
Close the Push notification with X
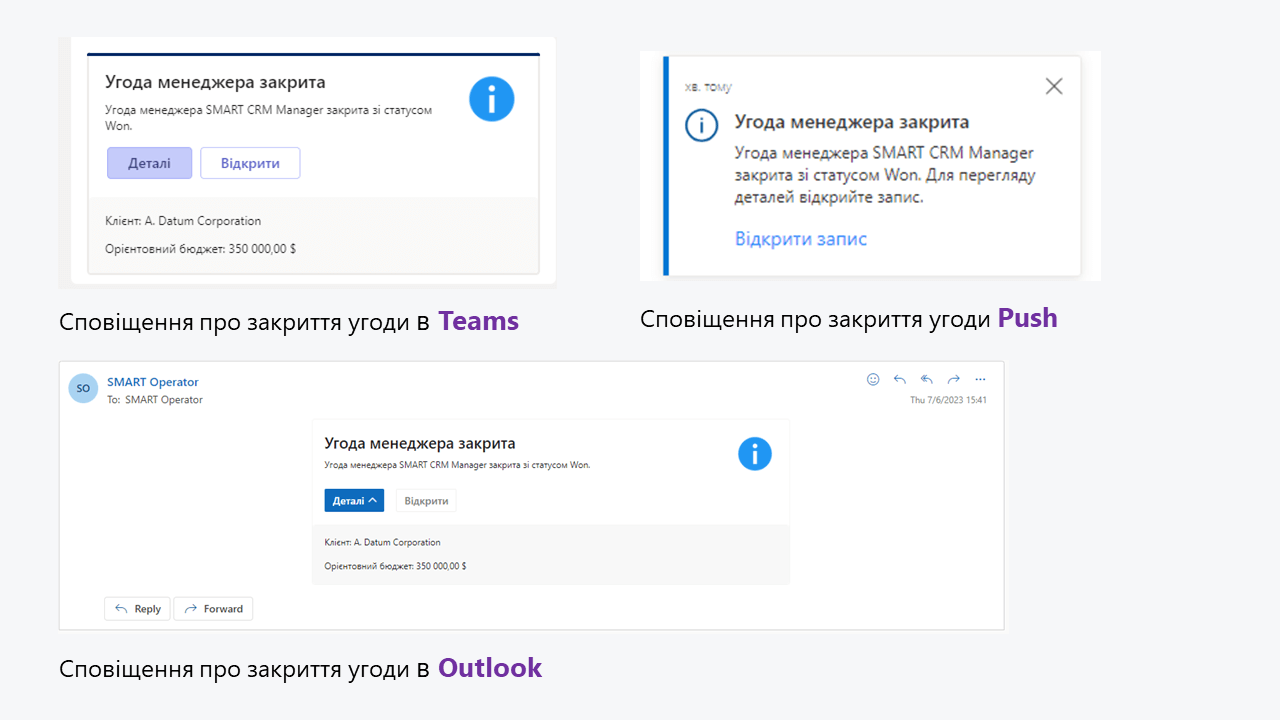point(1053,86)
